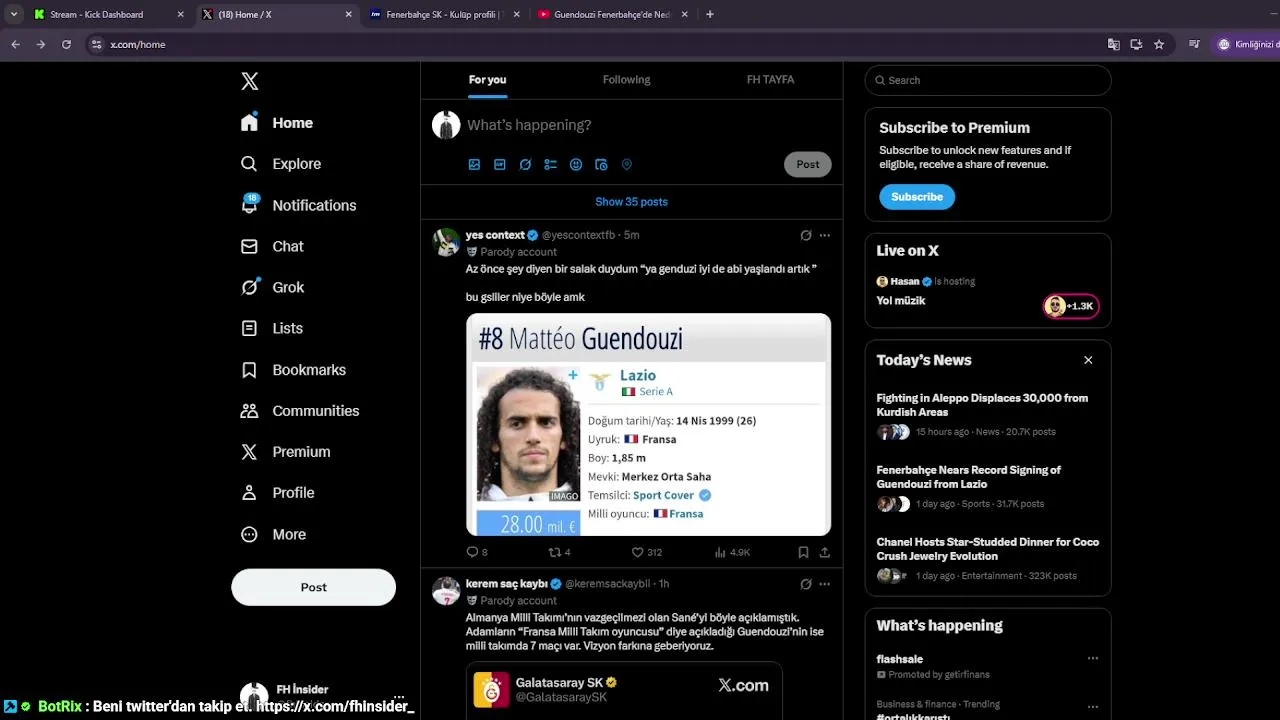
Task: Add media image to the new post
Action: (x=475, y=165)
